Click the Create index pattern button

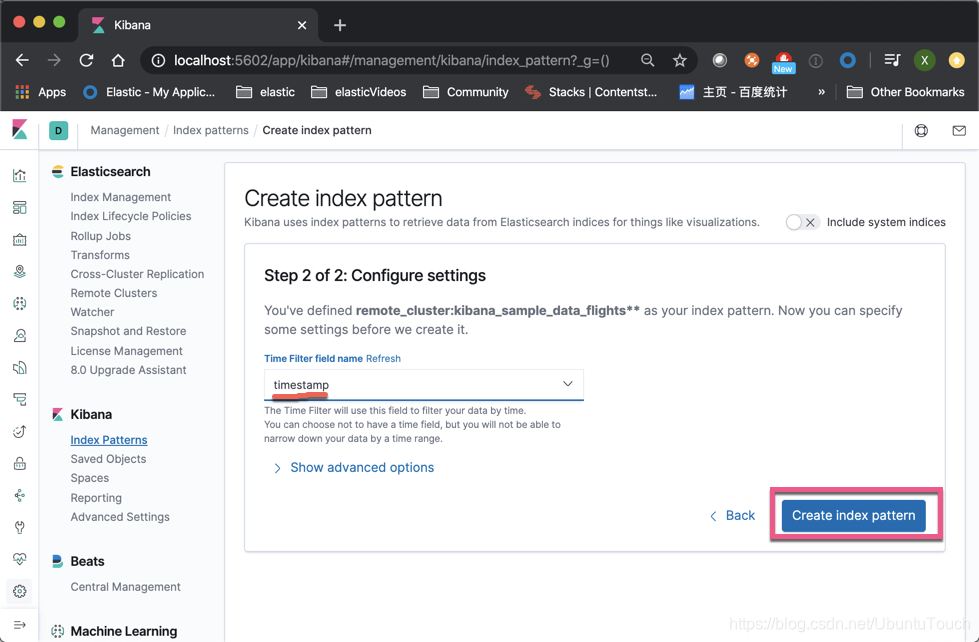(853, 515)
